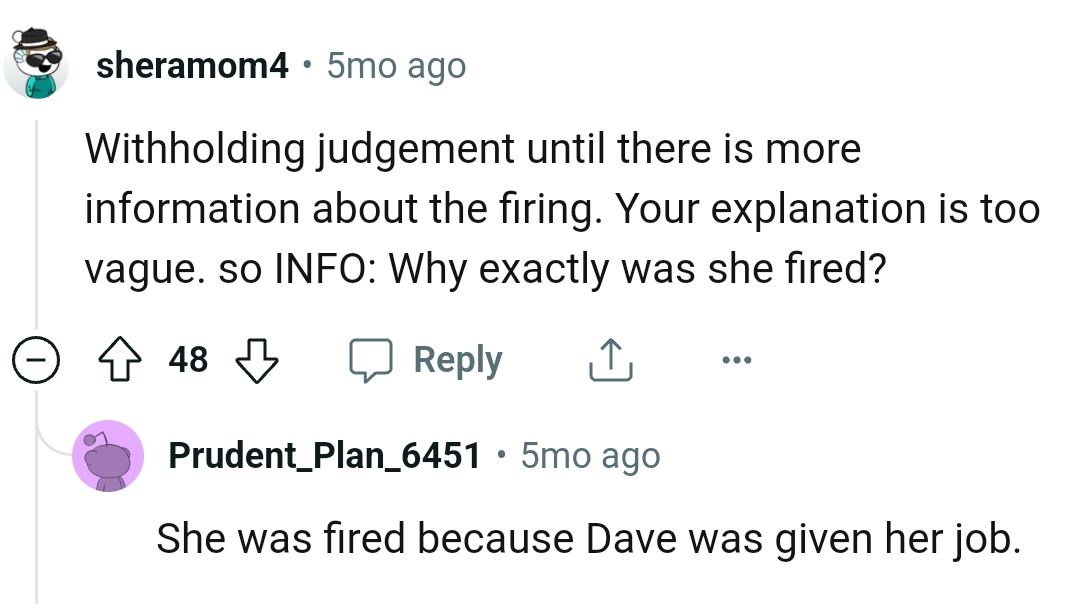This screenshot has height=604, width=1080.
Task: Click the speech bubble Reply icon
Action: tap(372, 359)
